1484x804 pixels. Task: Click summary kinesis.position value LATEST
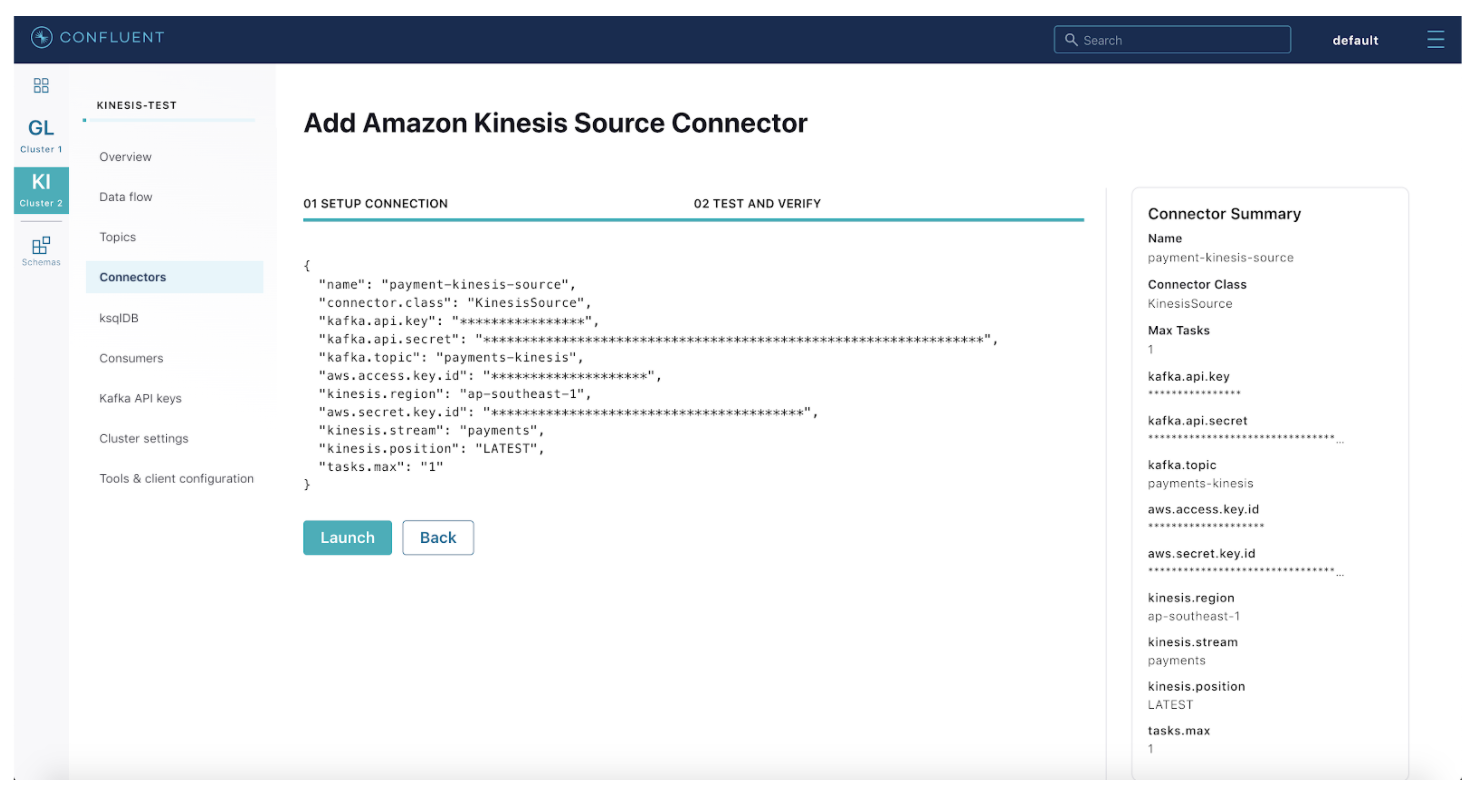[x=1170, y=704]
